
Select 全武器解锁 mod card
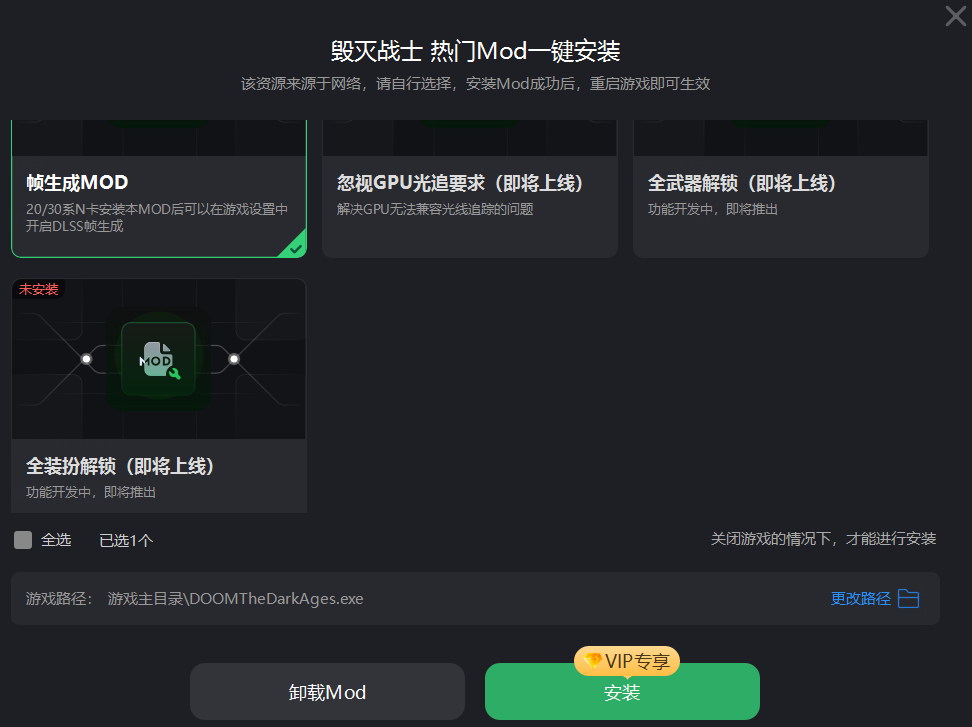(x=780, y=188)
